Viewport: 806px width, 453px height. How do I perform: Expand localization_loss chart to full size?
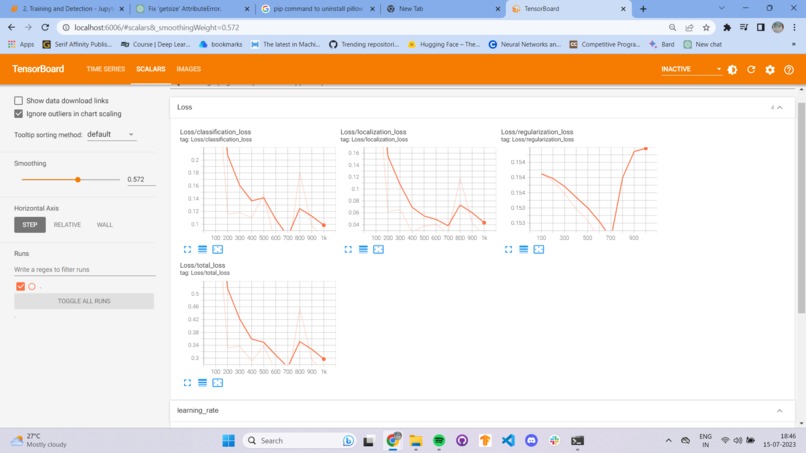click(348, 249)
